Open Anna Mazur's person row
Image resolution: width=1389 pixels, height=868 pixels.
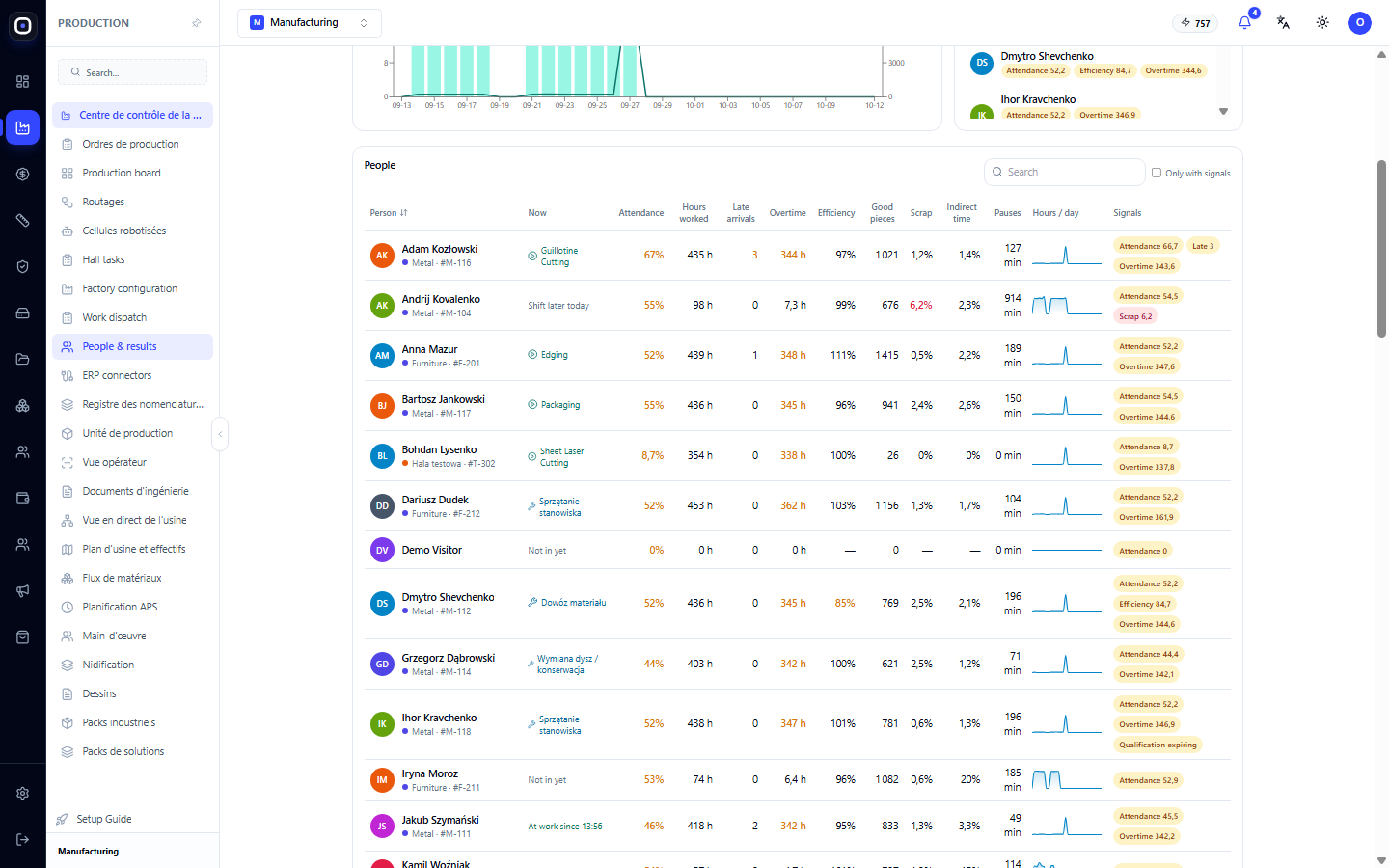(798, 356)
